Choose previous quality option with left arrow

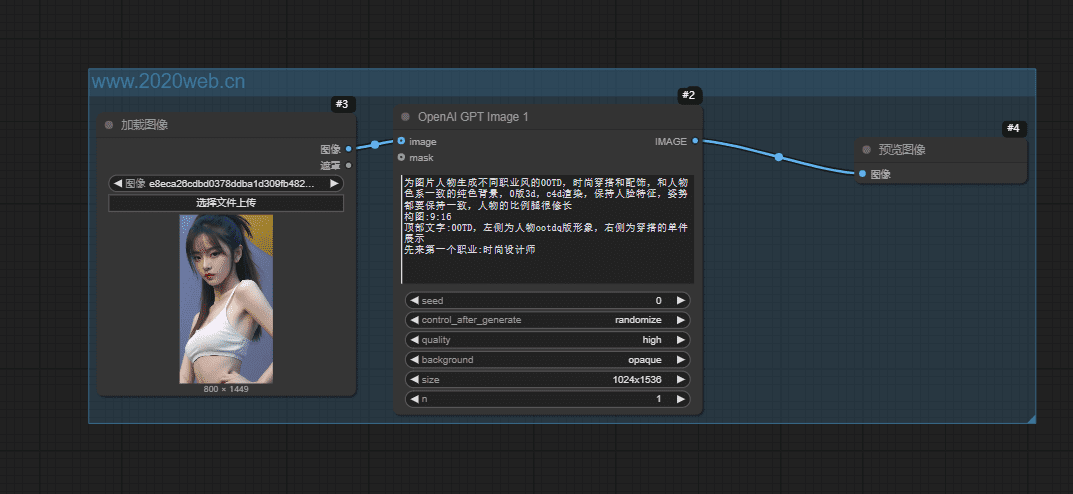click(x=414, y=340)
